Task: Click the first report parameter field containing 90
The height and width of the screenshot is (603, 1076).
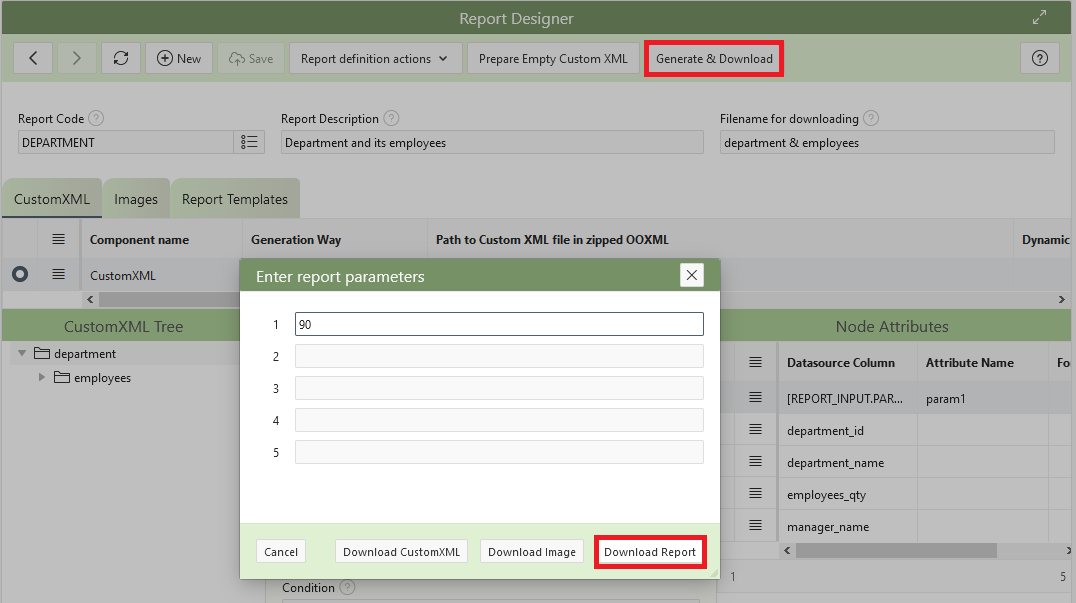Action: pyautogui.click(x=499, y=324)
